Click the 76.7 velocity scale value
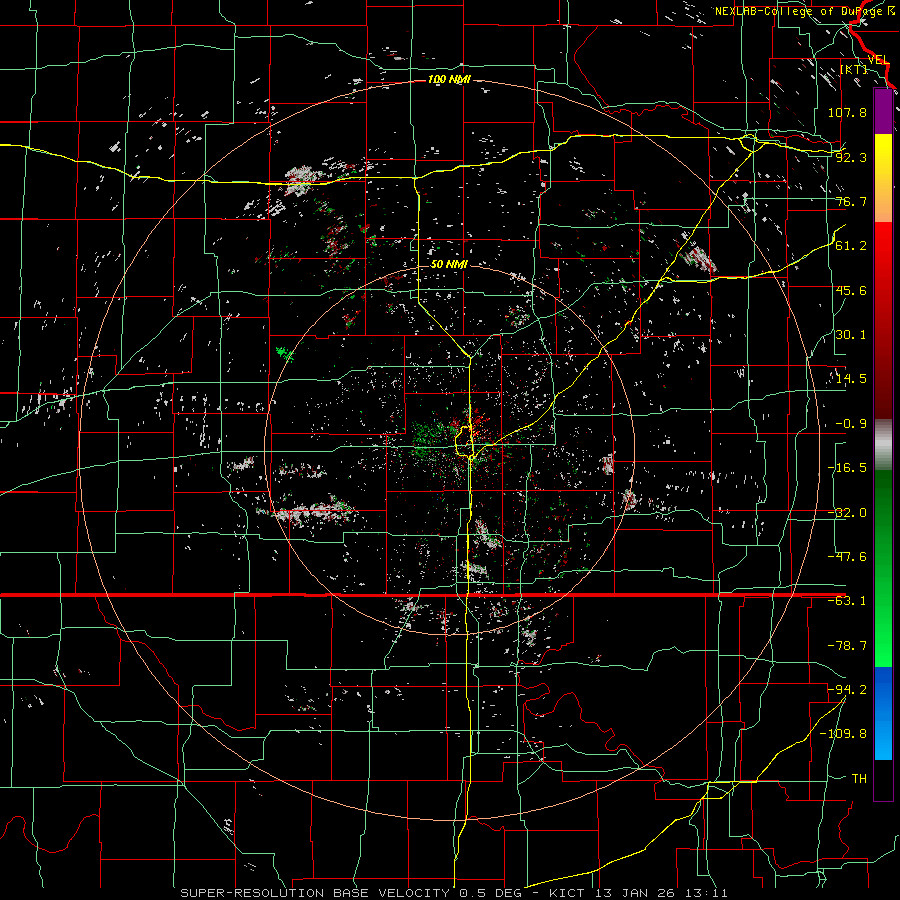 (851, 201)
